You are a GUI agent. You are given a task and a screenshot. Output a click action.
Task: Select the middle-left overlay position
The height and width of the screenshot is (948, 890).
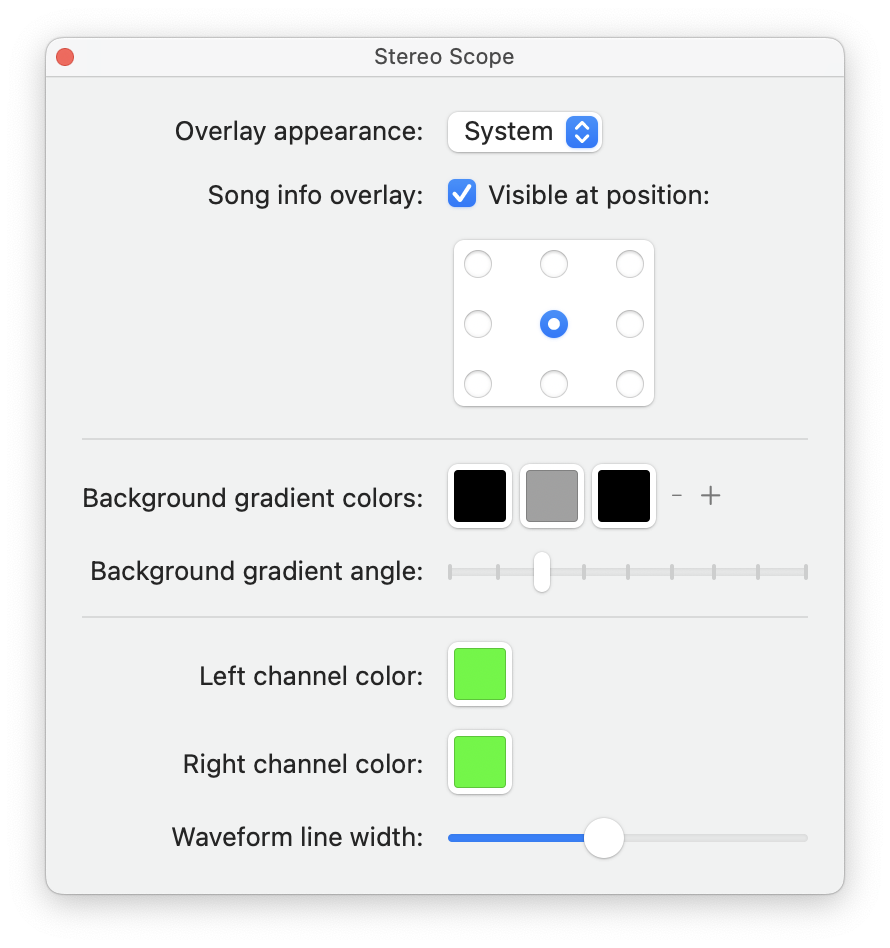(477, 323)
